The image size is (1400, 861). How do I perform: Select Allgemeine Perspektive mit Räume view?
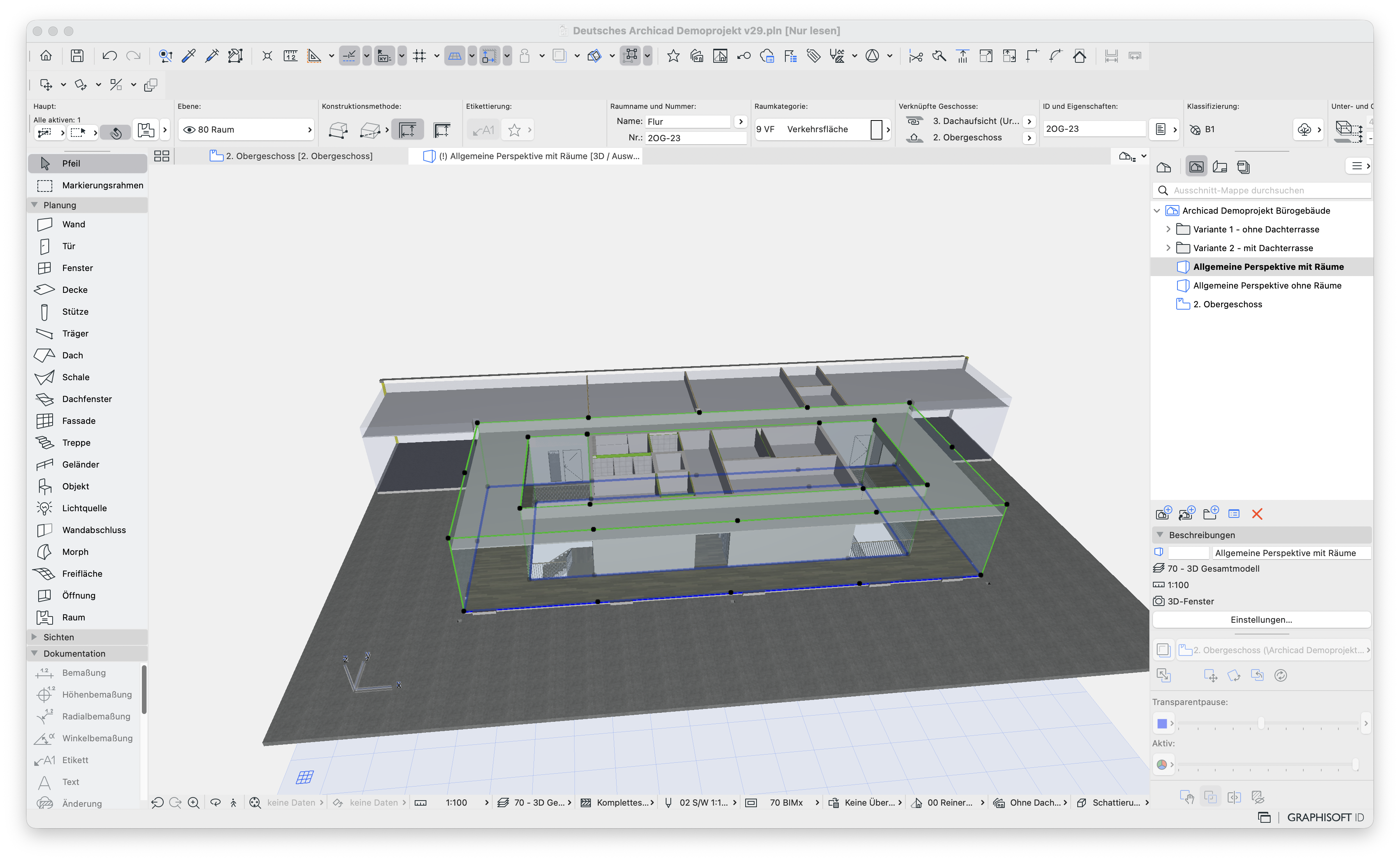click(x=1268, y=267)
